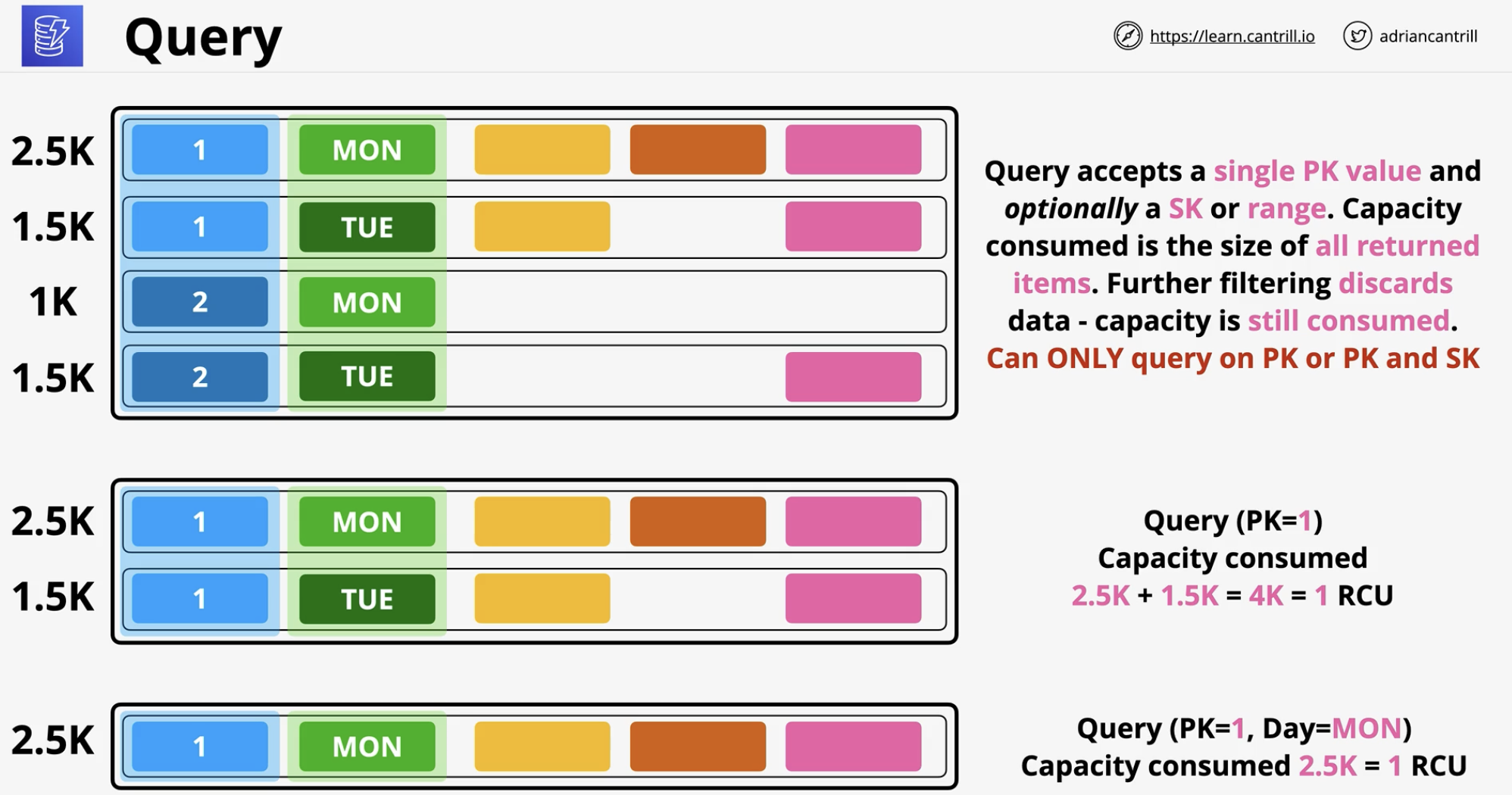Click the blue 1 key in the top table's first row
The height and width of the screenshot is (795, 1512).
pos(200,150)
